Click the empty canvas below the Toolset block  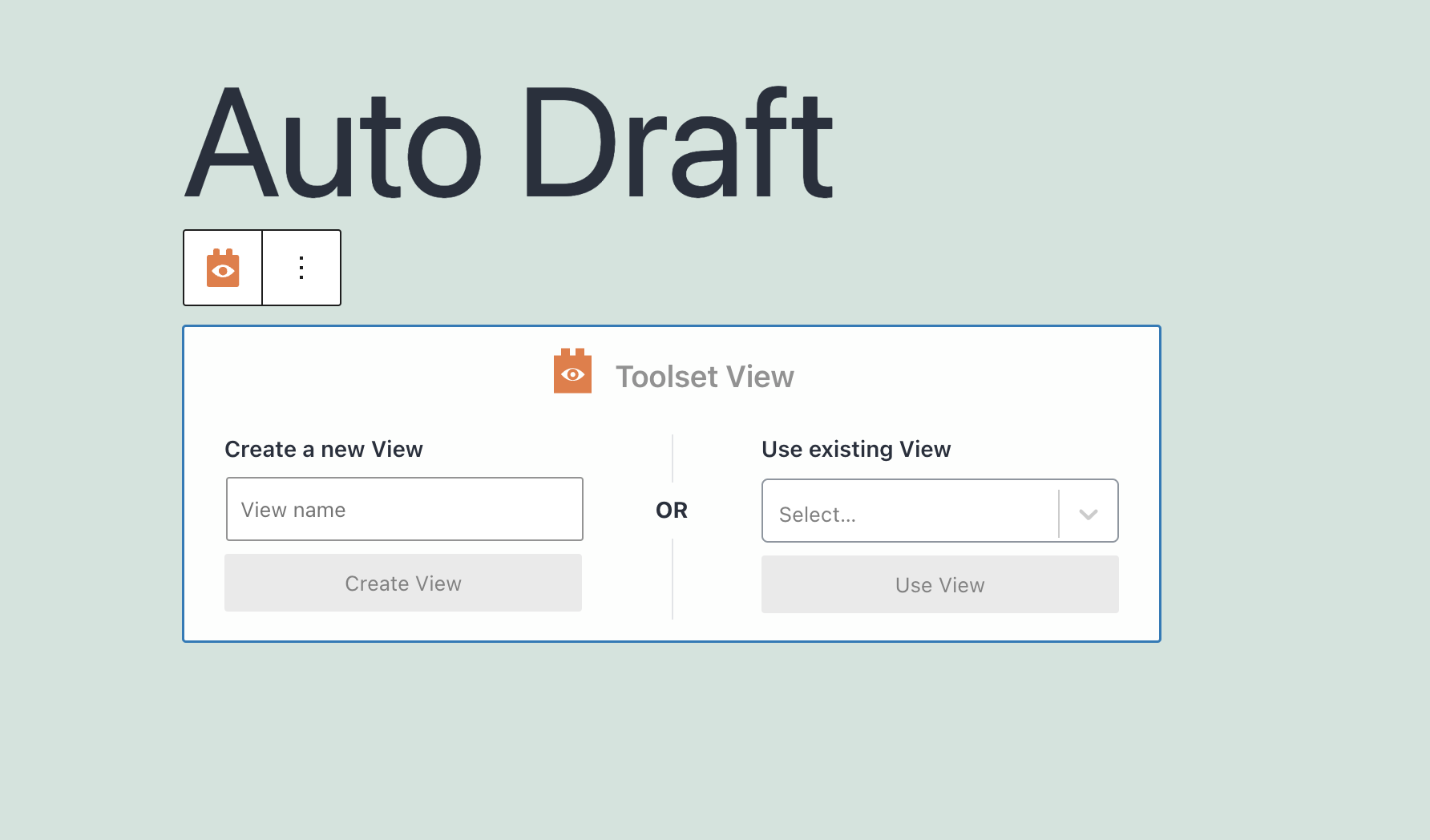672,737
